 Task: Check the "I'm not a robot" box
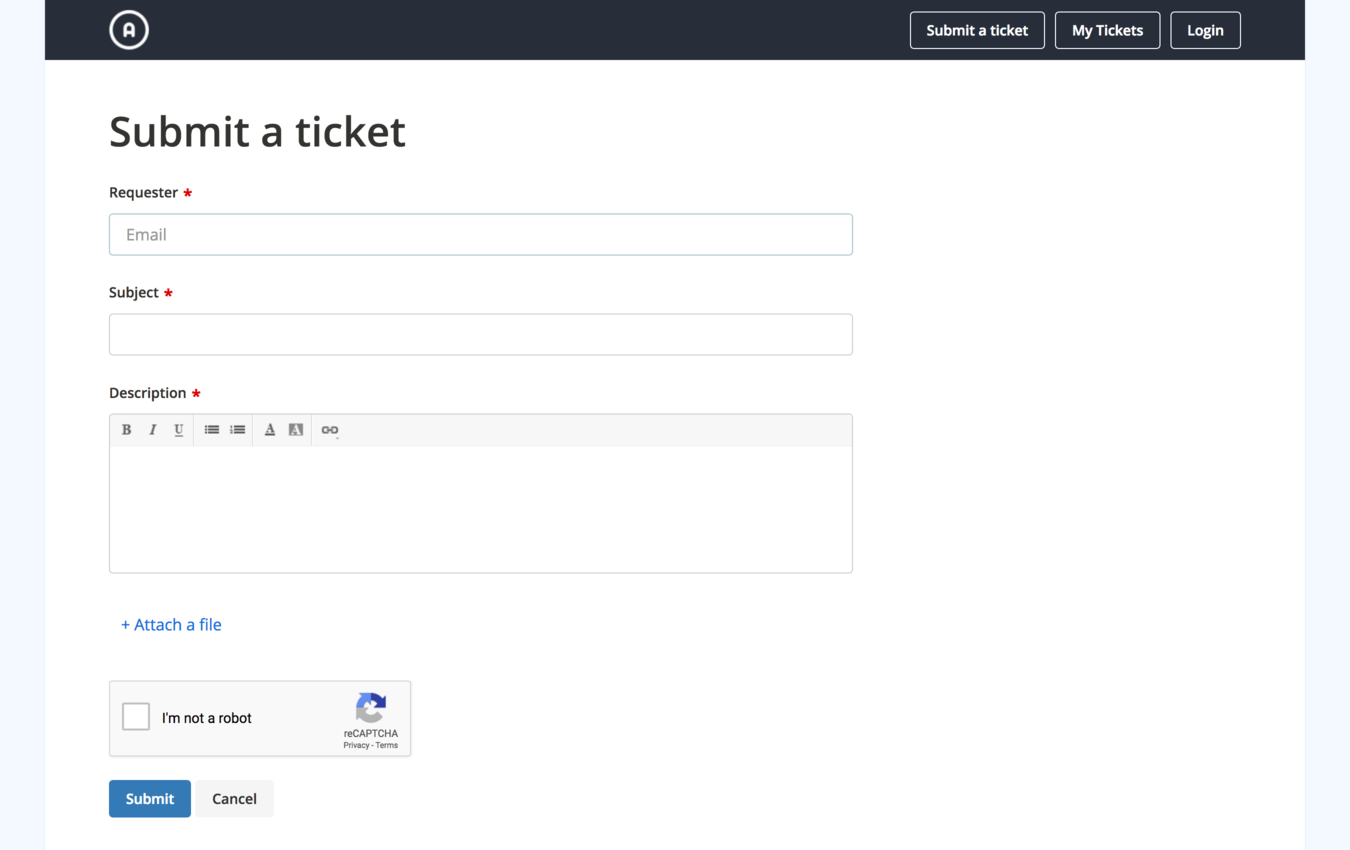coord(136,717)
